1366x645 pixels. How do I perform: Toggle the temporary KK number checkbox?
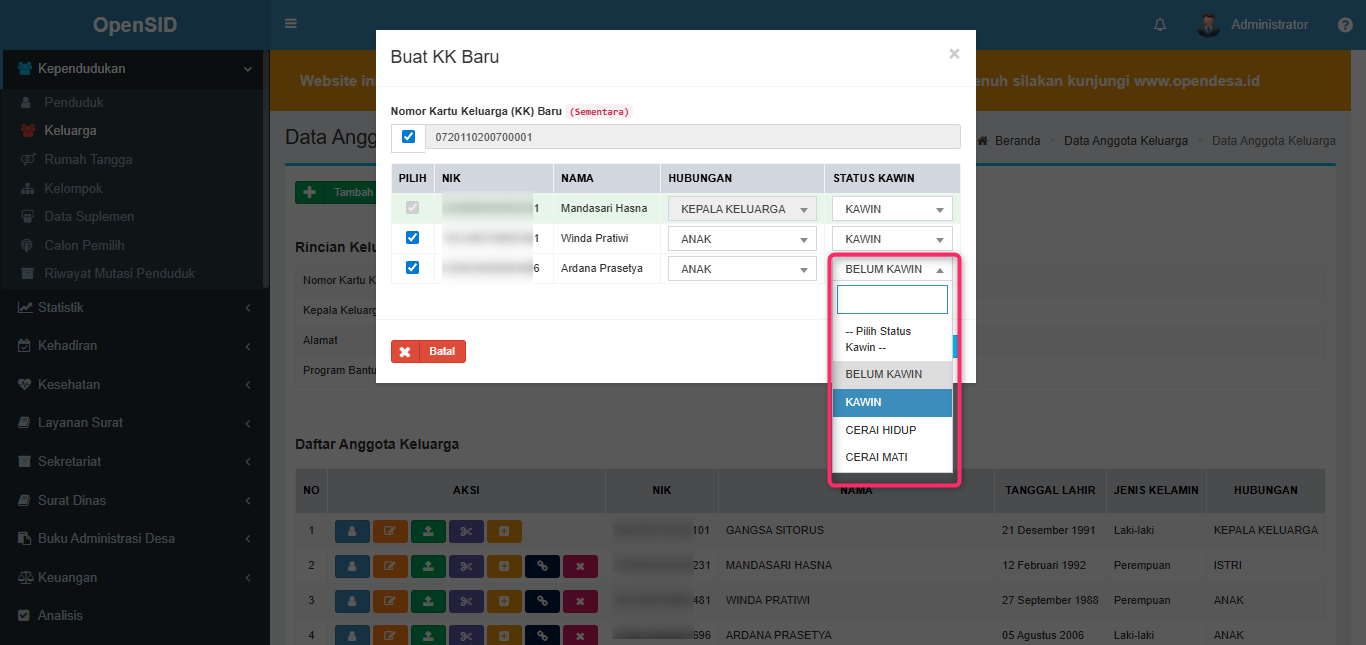pos(408,136)
